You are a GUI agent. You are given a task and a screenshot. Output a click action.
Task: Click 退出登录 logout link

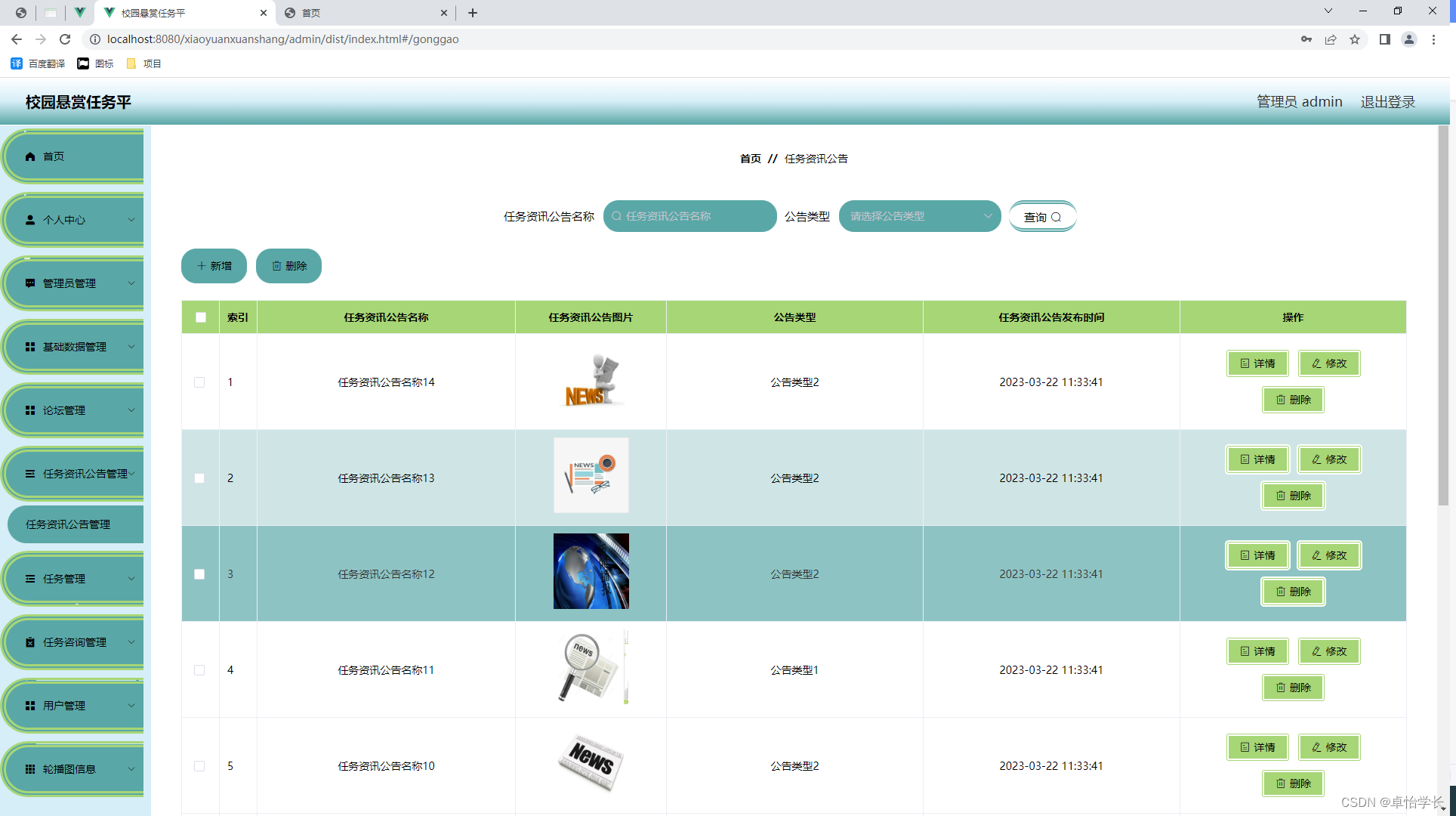coord(1387,101)
